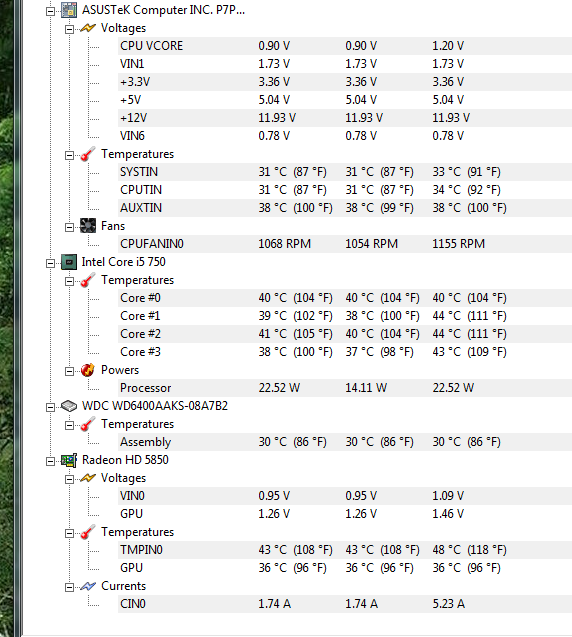Click the Currents graph icon
This screenshot has width=572, height=637.
click(x=88, y=586)
